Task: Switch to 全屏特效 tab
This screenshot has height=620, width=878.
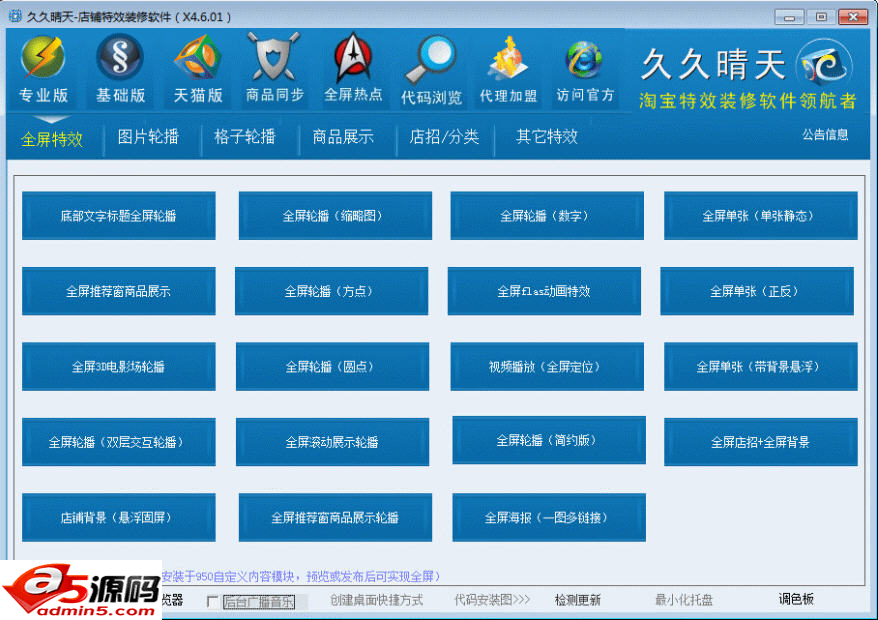Action: [x=52, y=138]
